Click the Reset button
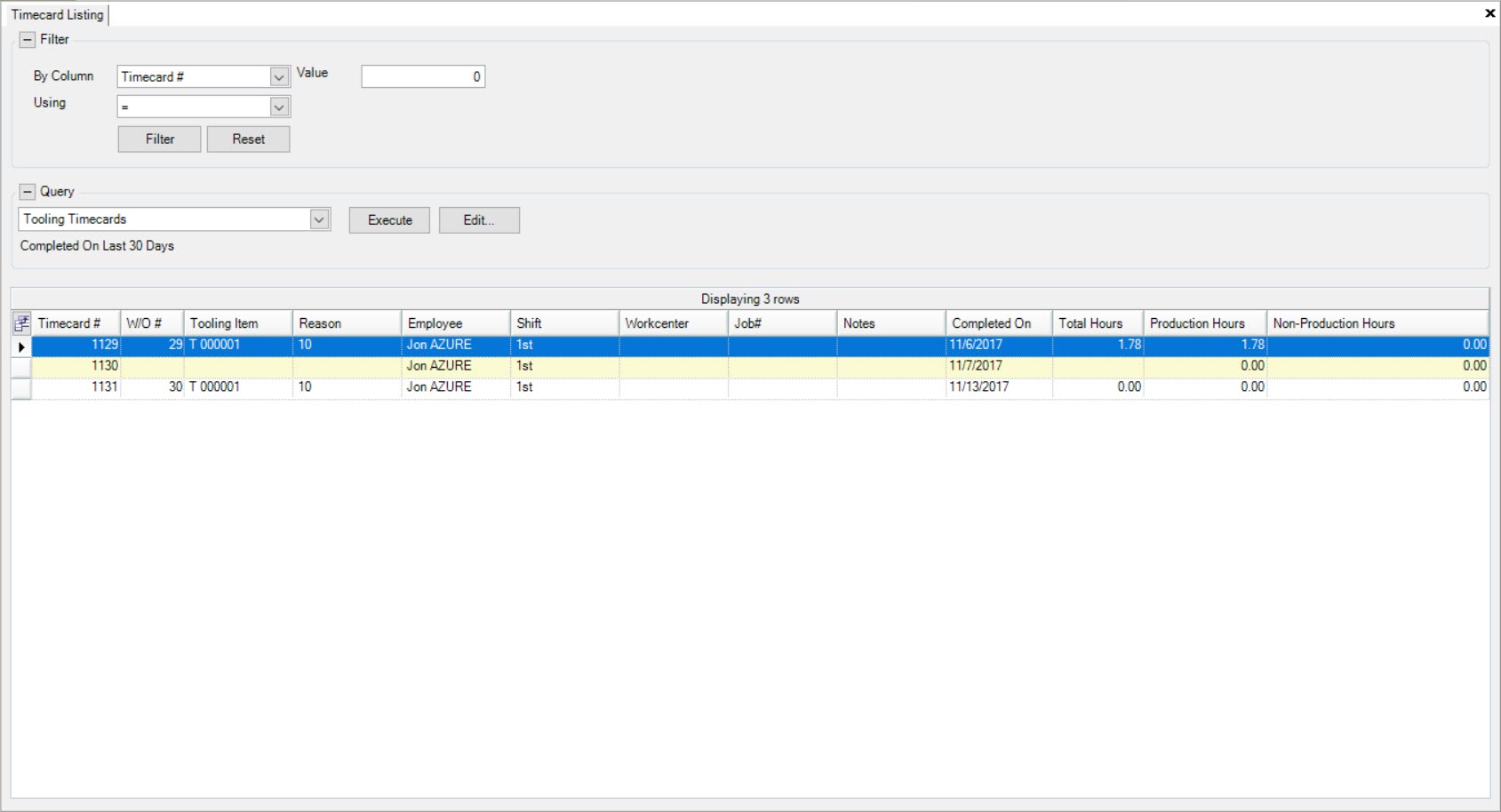This screenshot has height=812, width=1501. (249, 139)
